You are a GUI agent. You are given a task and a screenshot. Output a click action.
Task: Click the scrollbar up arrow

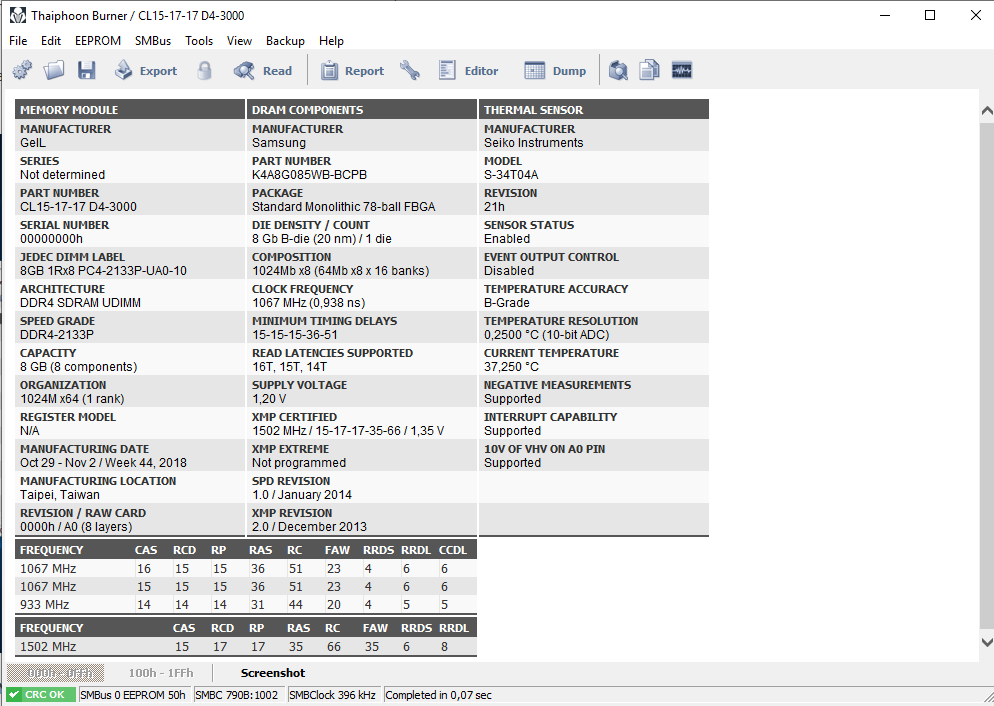(x=986, y=111)
